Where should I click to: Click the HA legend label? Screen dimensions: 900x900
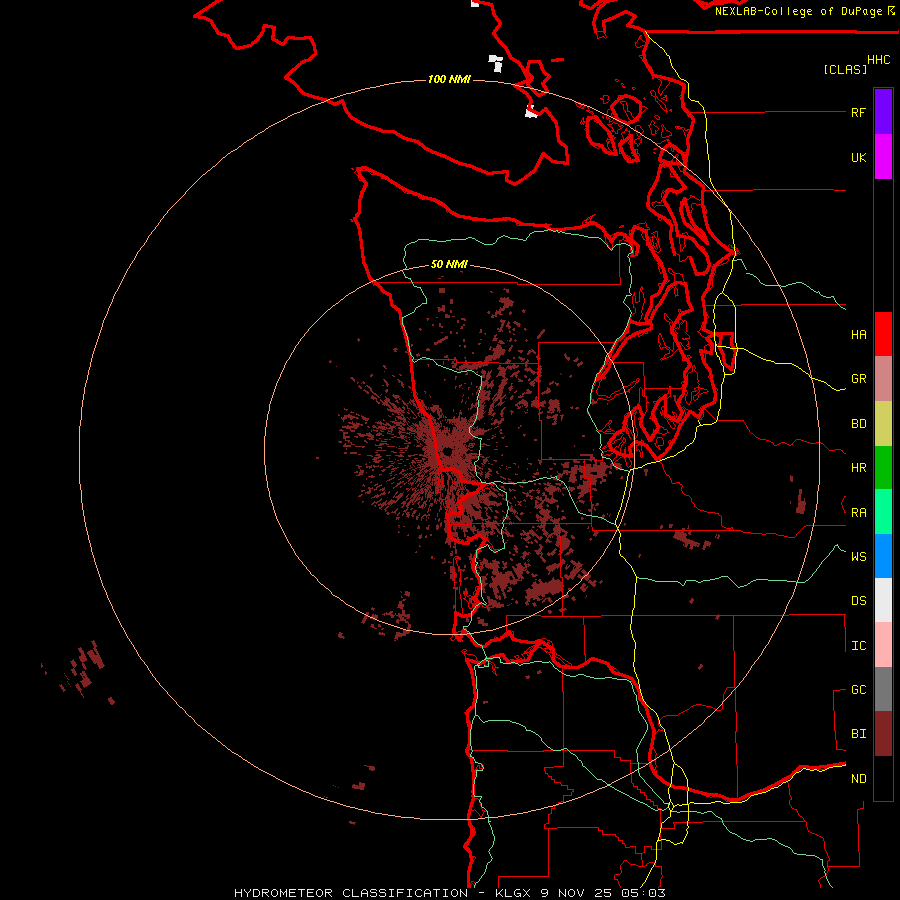(x=858, y=334)
